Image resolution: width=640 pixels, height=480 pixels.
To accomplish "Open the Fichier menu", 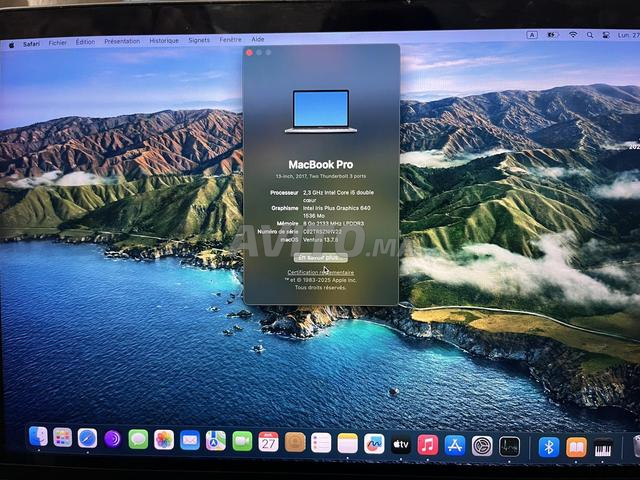I will click(x=58, y=43).
